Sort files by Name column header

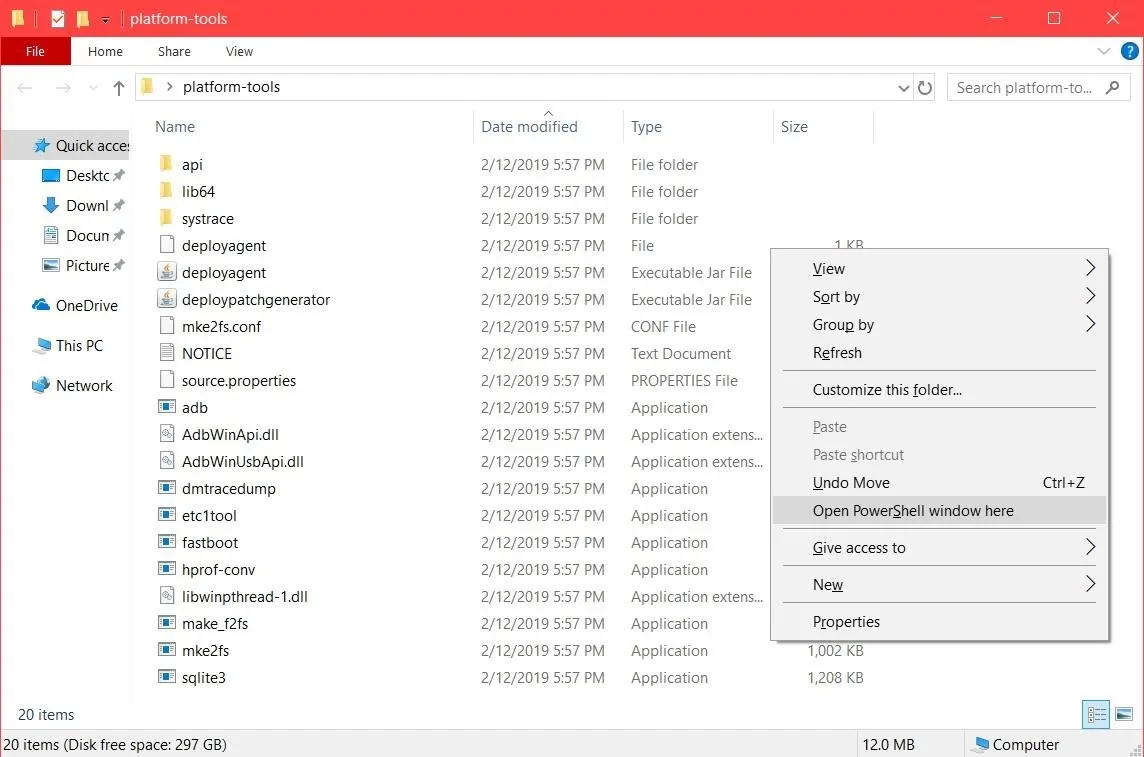[x=175, y=126]
